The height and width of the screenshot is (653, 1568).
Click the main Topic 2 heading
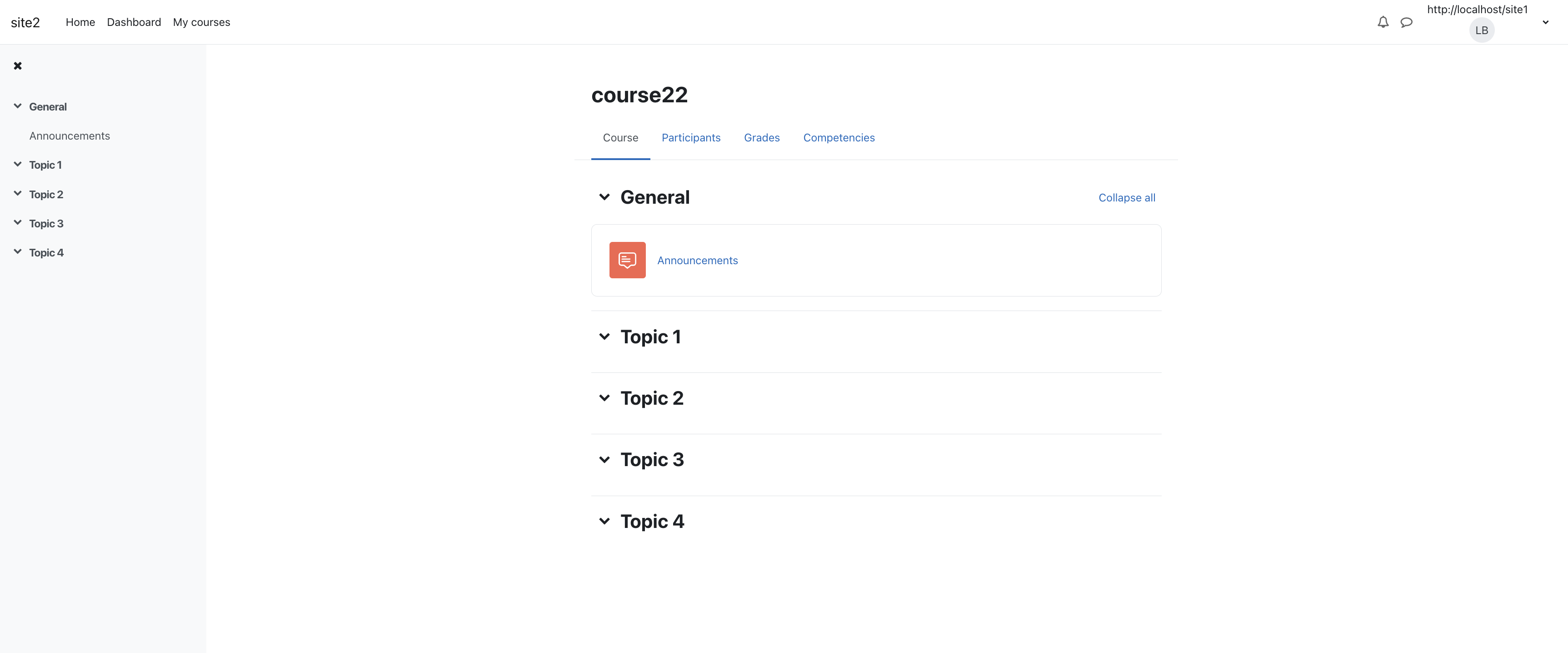point(652,398)
